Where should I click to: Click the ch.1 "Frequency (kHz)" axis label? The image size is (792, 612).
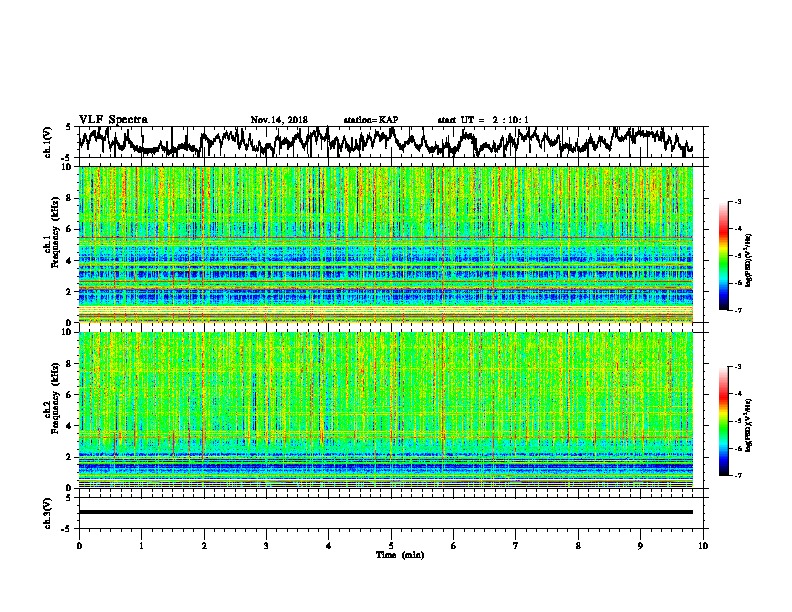(x=56, y=233)
